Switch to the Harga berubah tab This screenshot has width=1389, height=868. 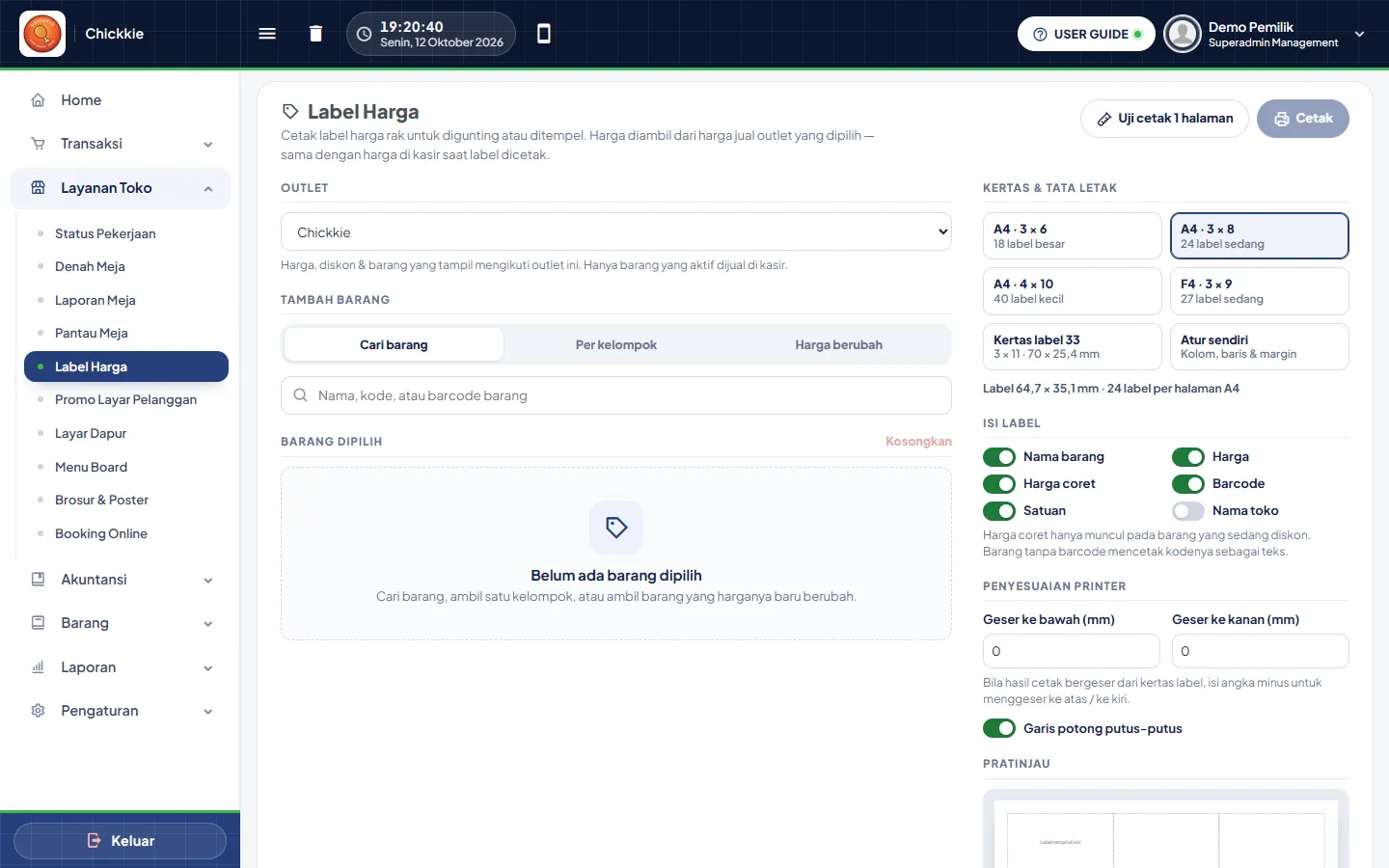(x=838, y=344)
